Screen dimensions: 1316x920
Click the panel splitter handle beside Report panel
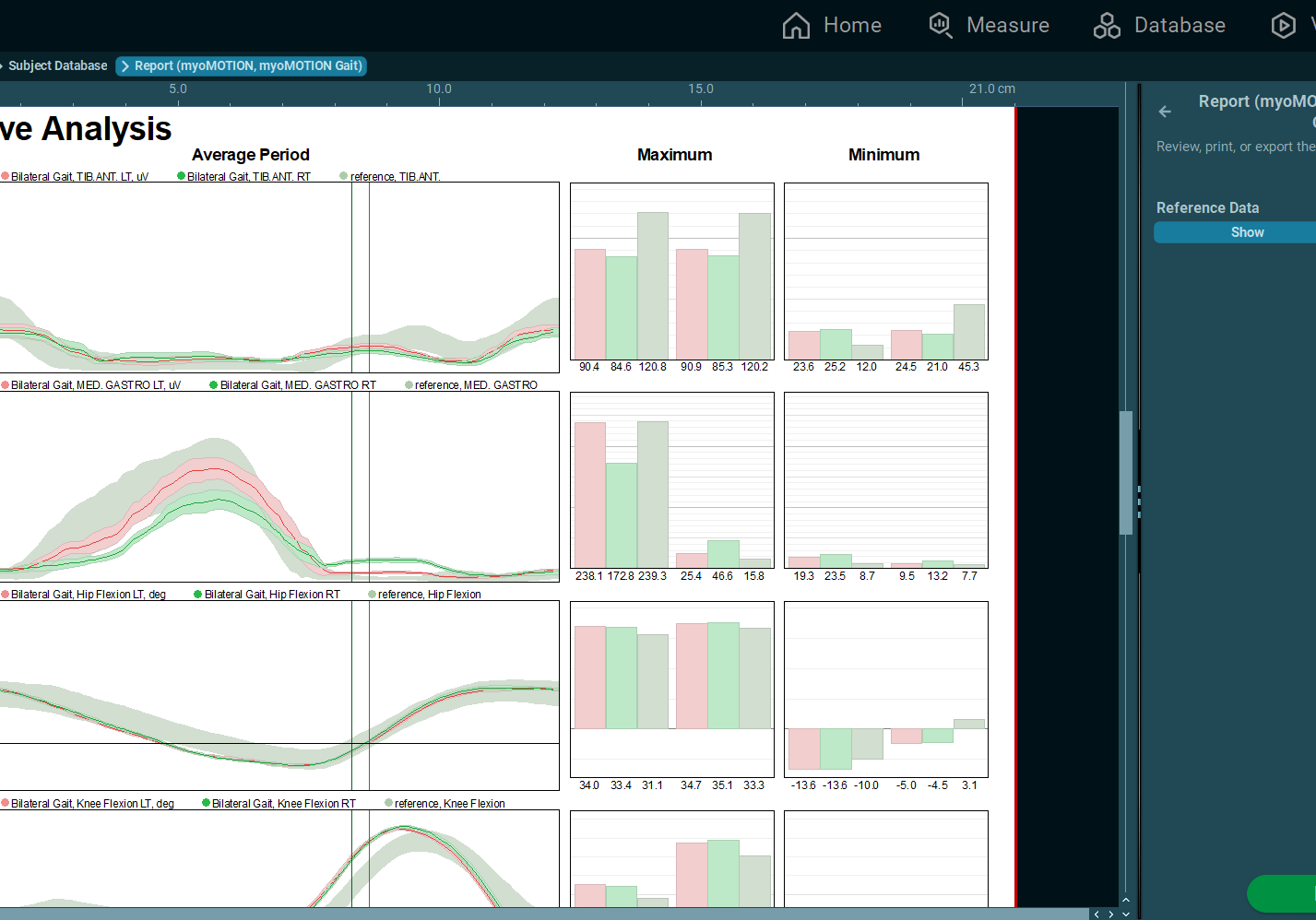point(1139,501)
